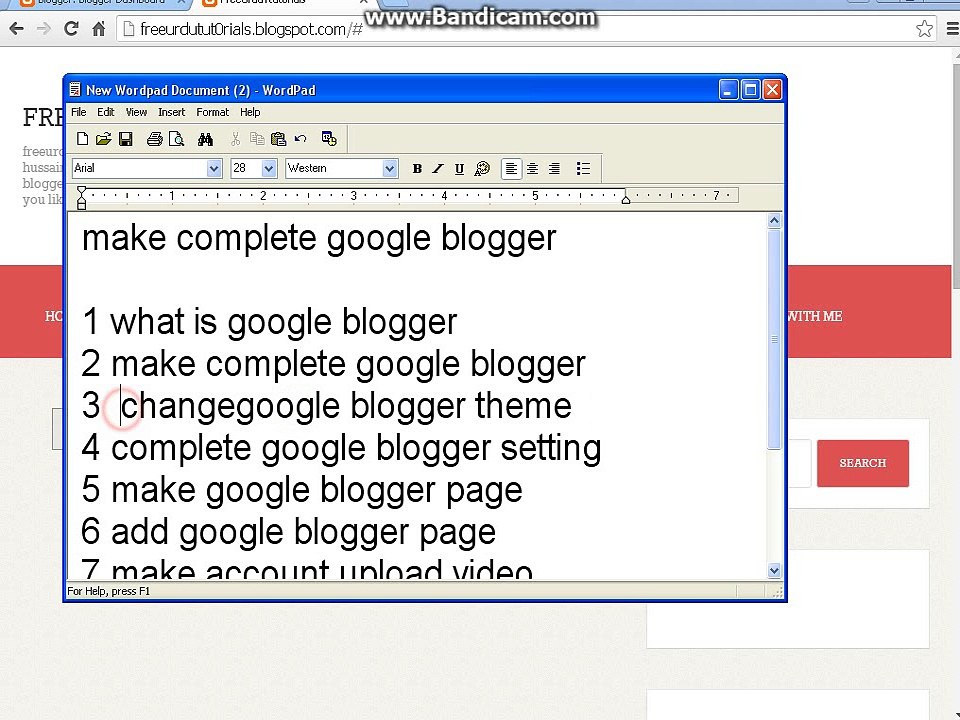Enable Align Right alignment
The height and width of the screenshot is (720, 960).
point(554,168)
